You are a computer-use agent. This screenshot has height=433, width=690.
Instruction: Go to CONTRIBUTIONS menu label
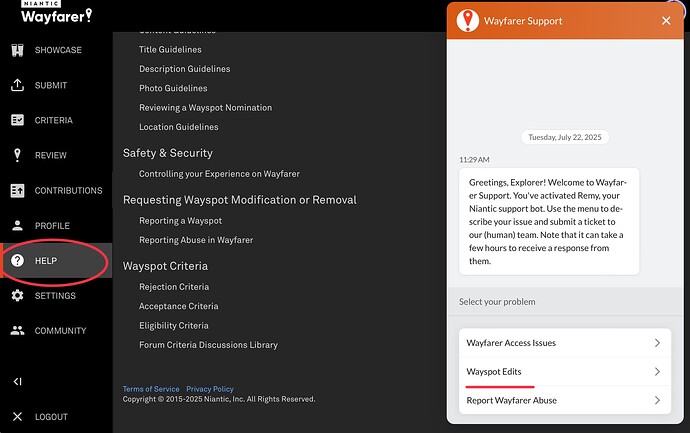[x=69, y=191]
